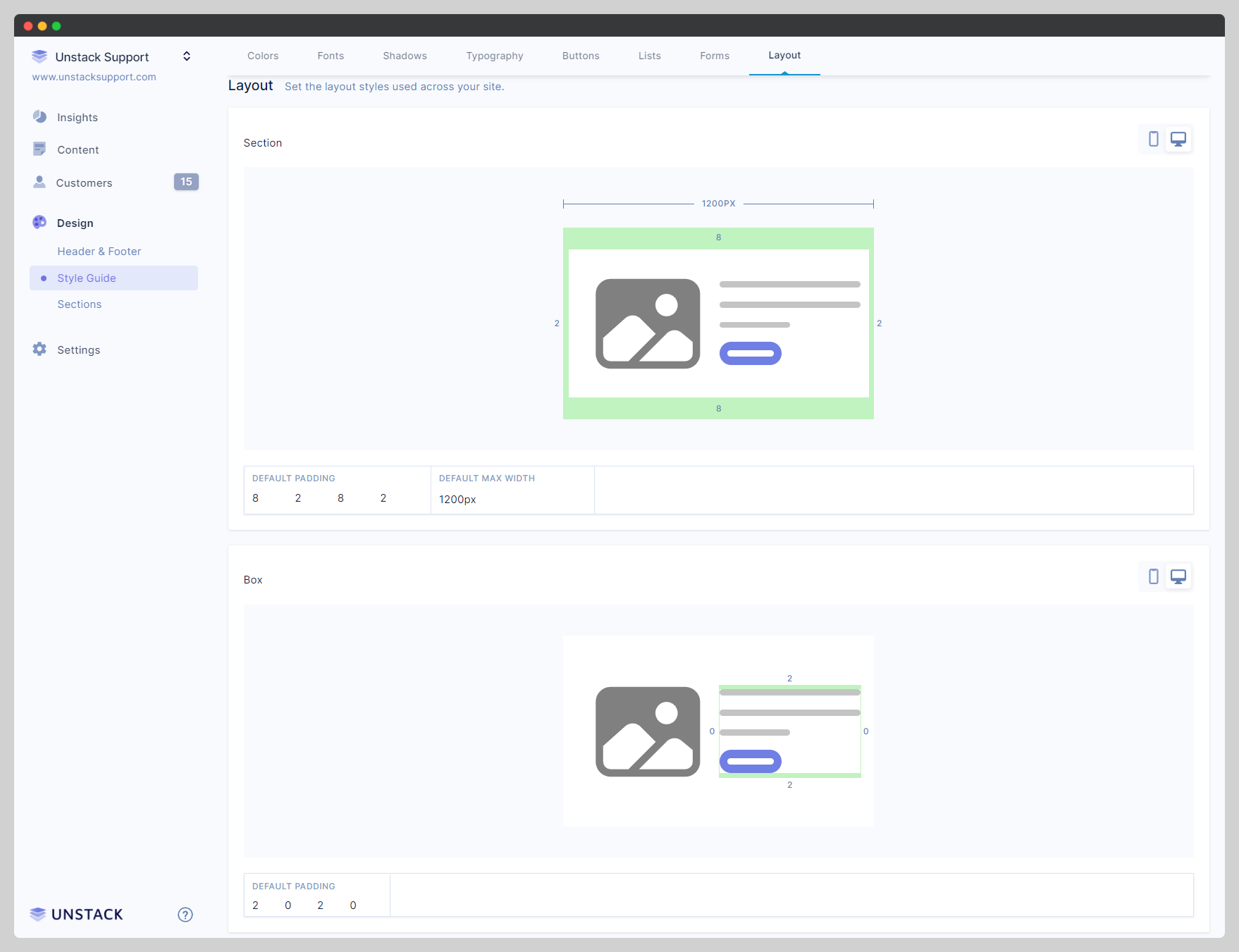Click the Customers person icon
Screen dimensions: 1239x952
(39, 183)
